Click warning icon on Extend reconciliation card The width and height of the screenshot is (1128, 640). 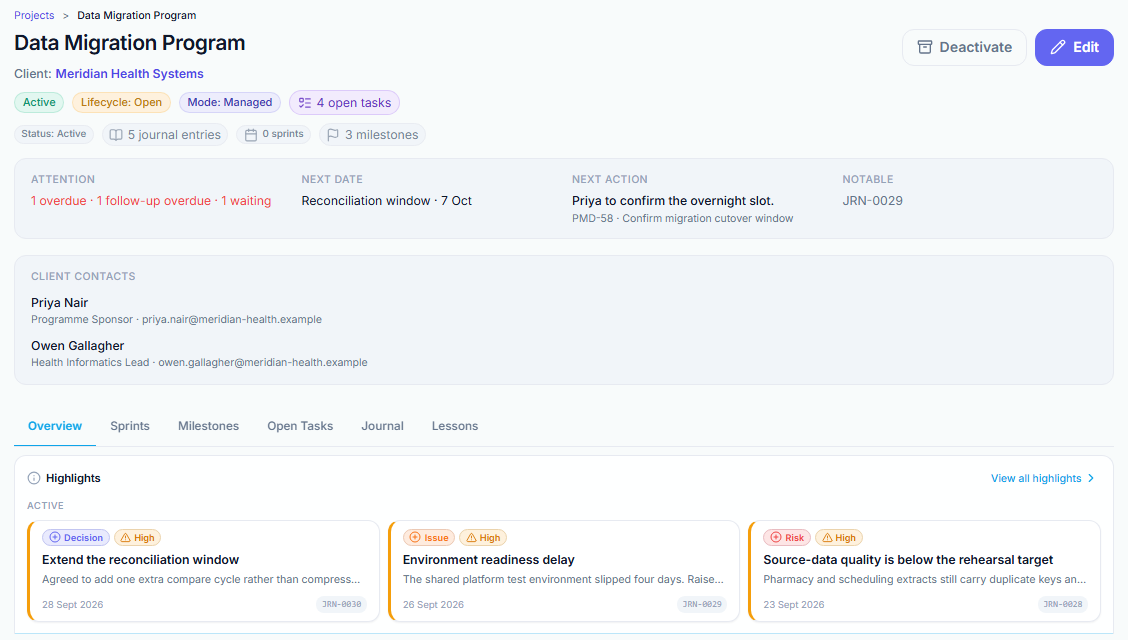[x=125, y=538]
